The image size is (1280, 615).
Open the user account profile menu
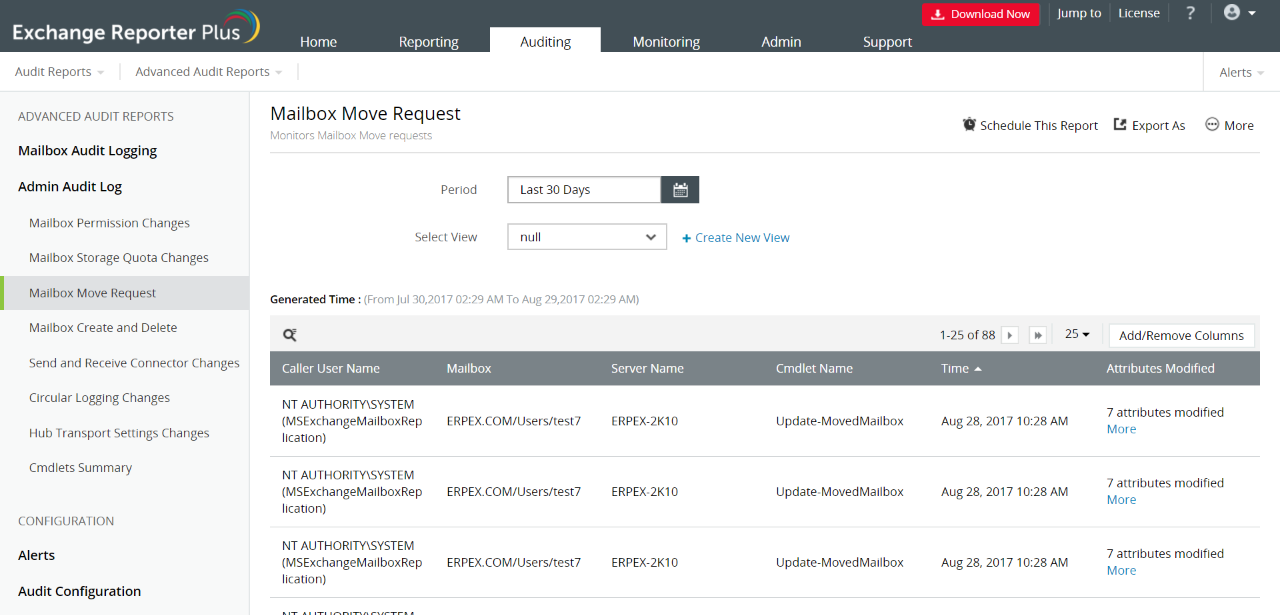coord(1239,13)
